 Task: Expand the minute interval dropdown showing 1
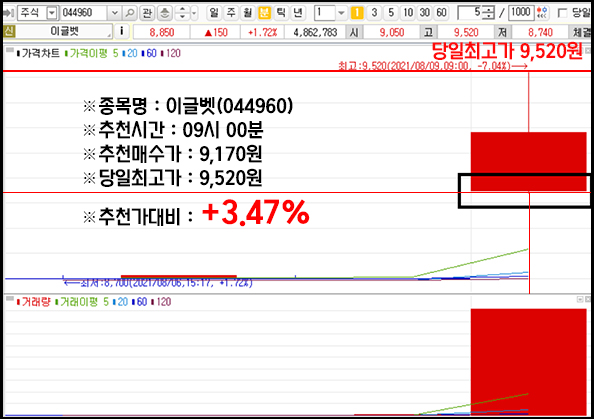[x=341, y=13]
